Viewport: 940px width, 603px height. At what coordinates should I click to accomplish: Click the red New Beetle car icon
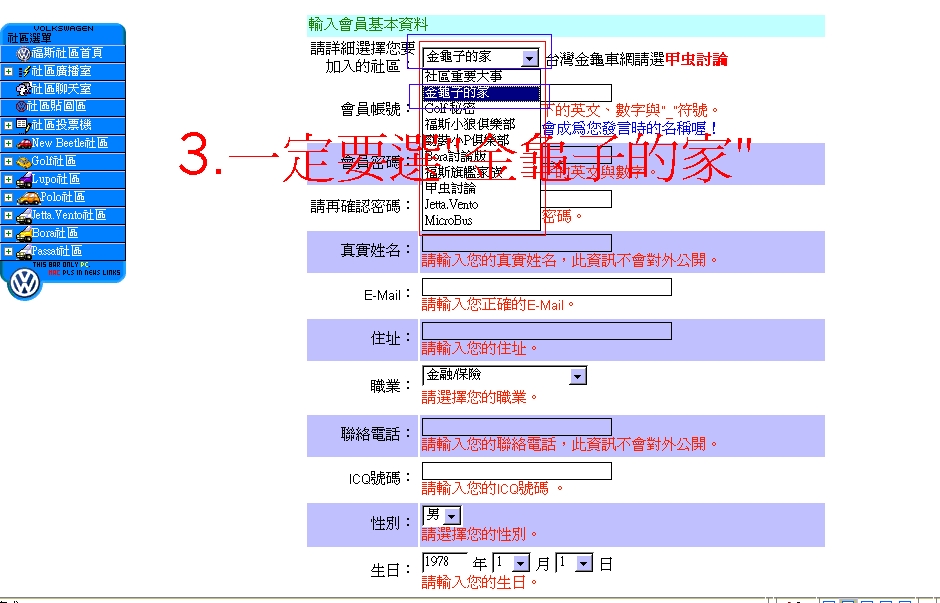pyautogui.click(x=23, y=143)
